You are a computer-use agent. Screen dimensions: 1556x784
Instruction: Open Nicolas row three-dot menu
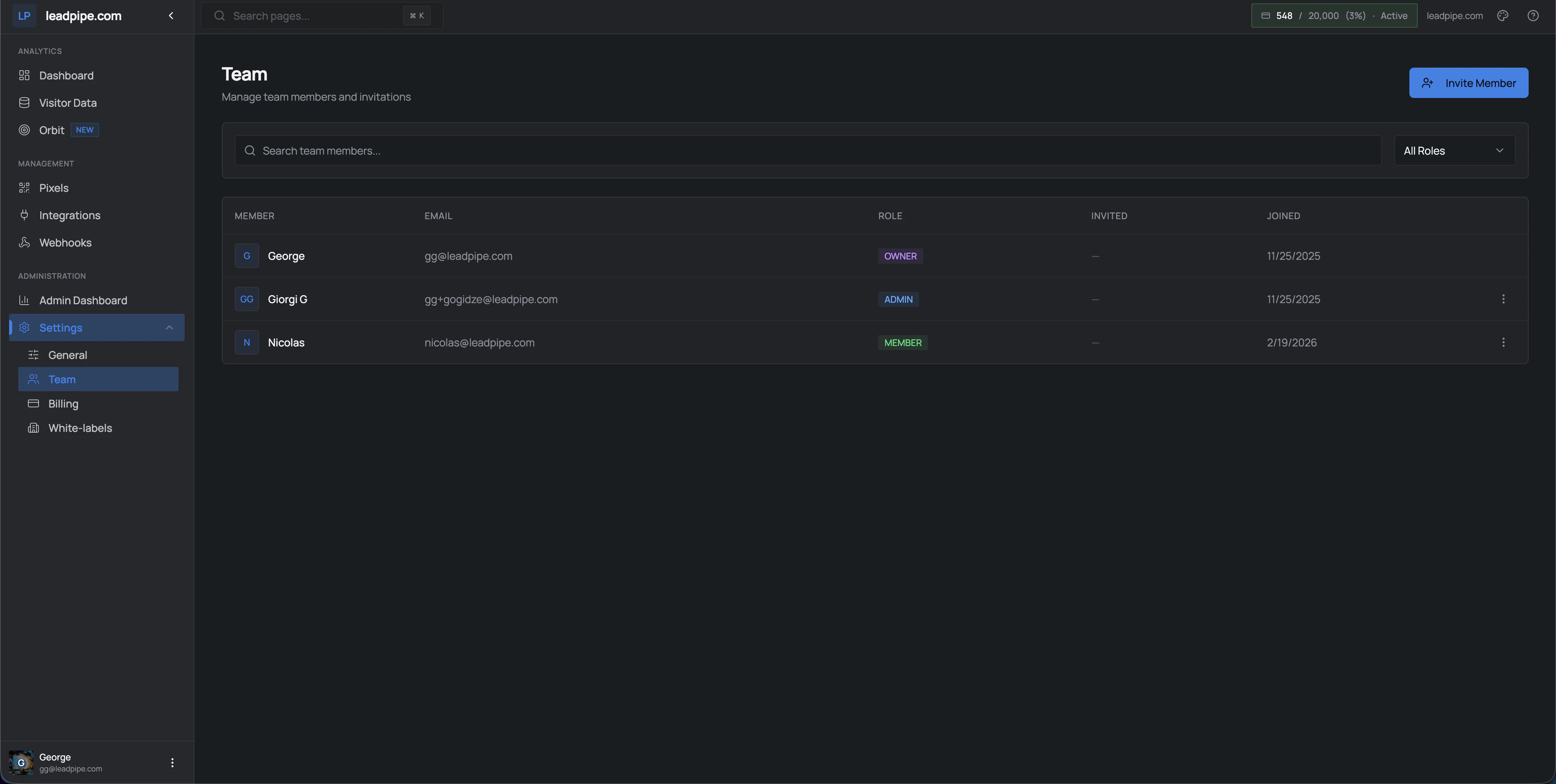(x=1503, y=343)
